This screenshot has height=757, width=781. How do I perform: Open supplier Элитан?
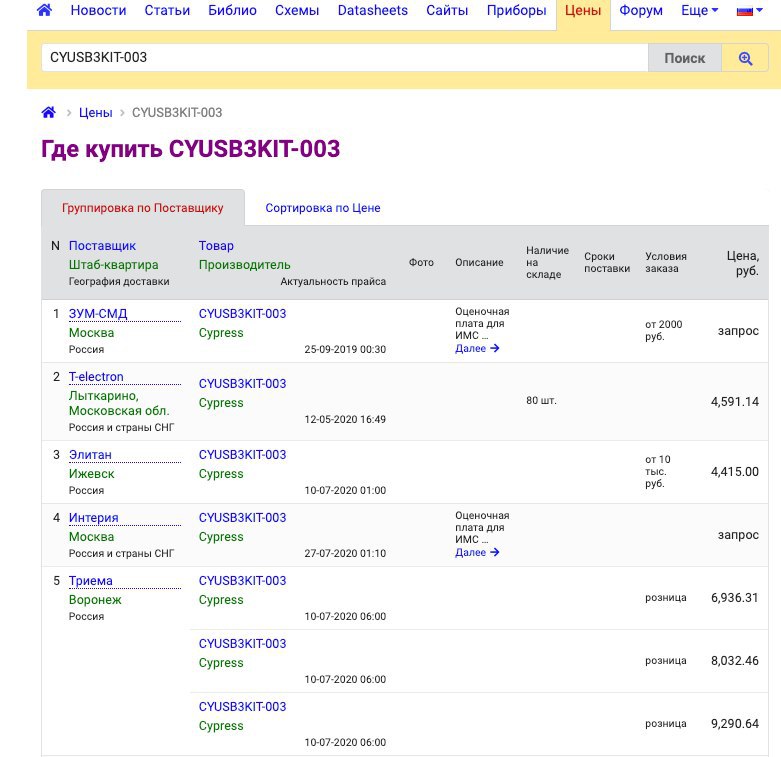pyautogui.click(x=90, y=455)
